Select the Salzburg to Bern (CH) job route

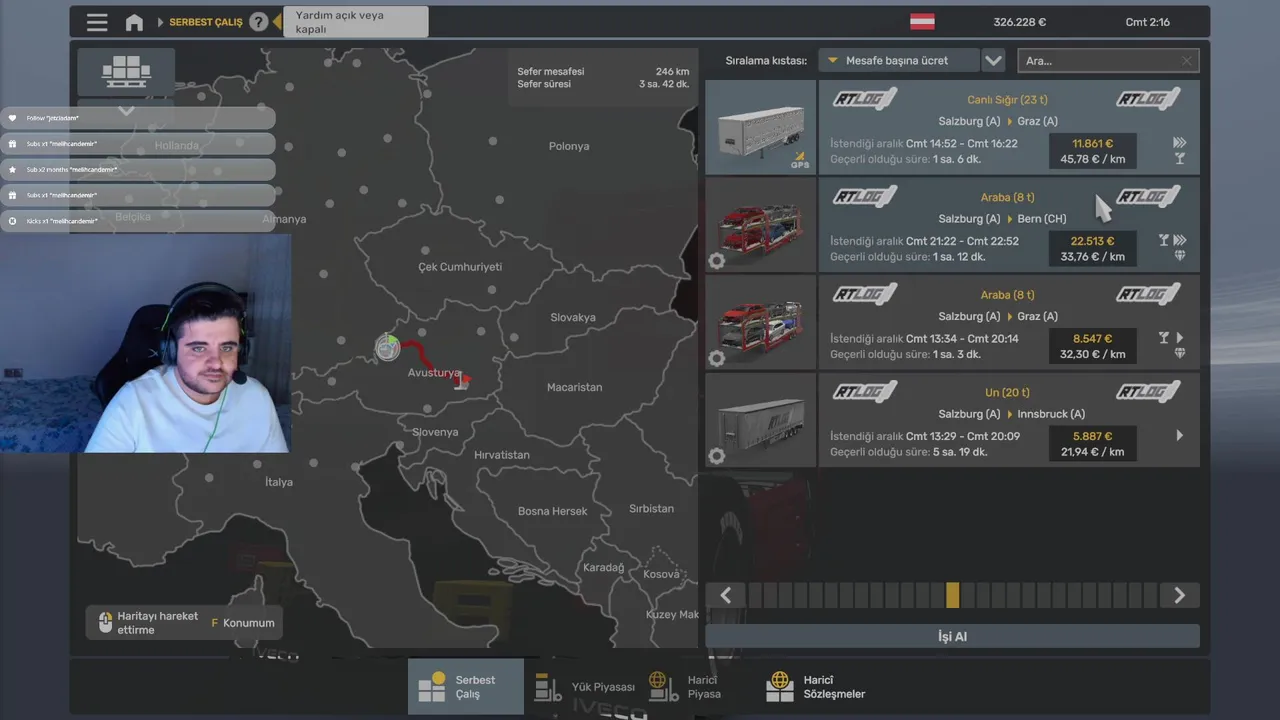pos(1002,219)
